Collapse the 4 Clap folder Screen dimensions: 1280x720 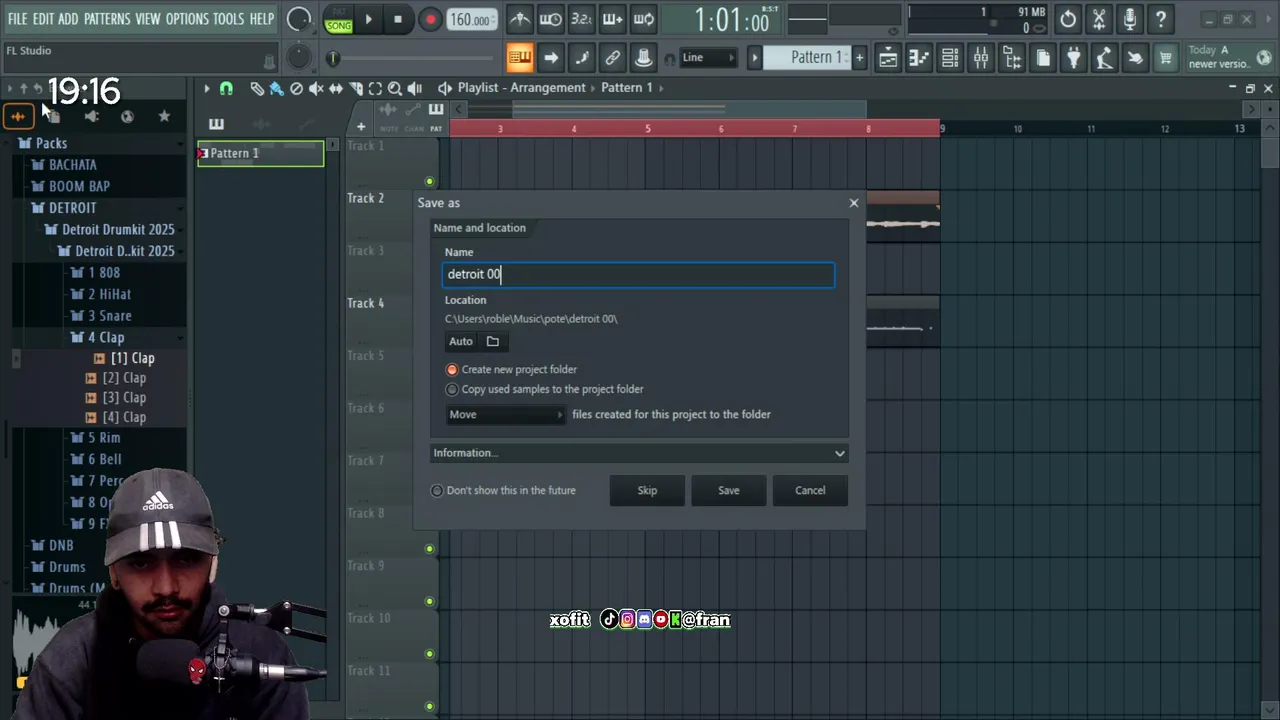click(x=106, y=338)
